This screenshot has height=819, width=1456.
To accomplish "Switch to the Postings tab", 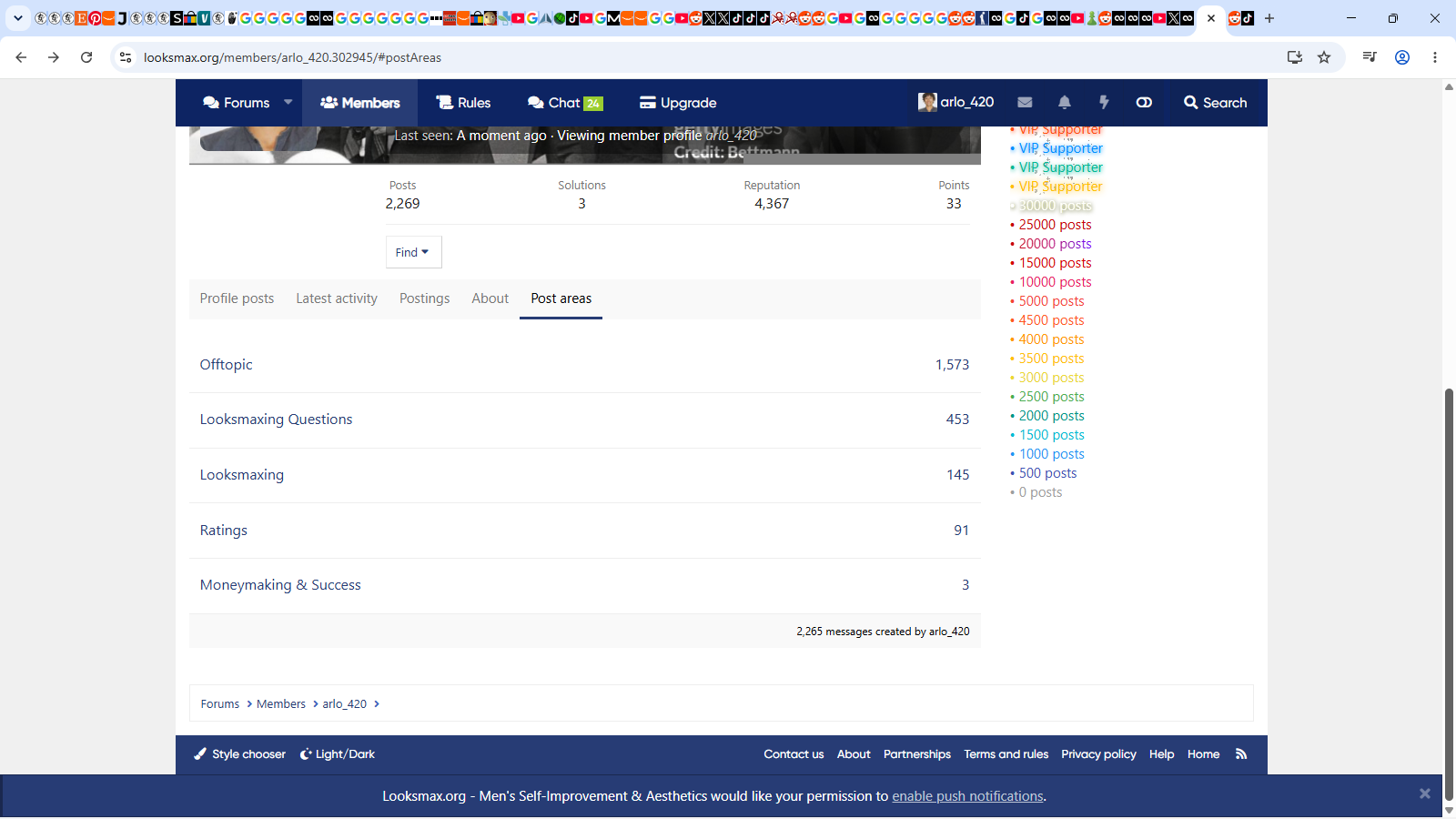I will click(x=424, y=298).
